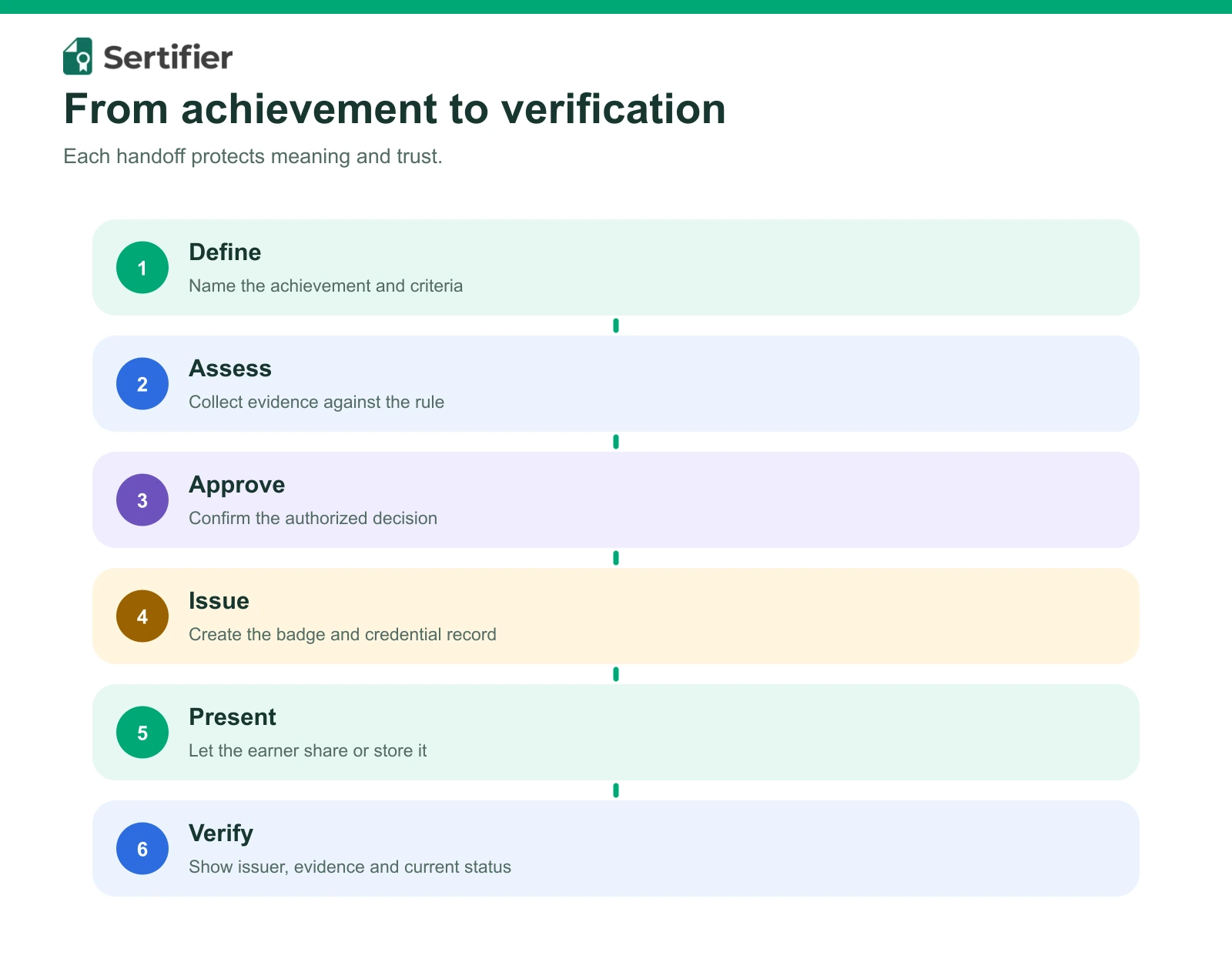
Task: Select the step 3 number circle
Action: coord(142,500)
